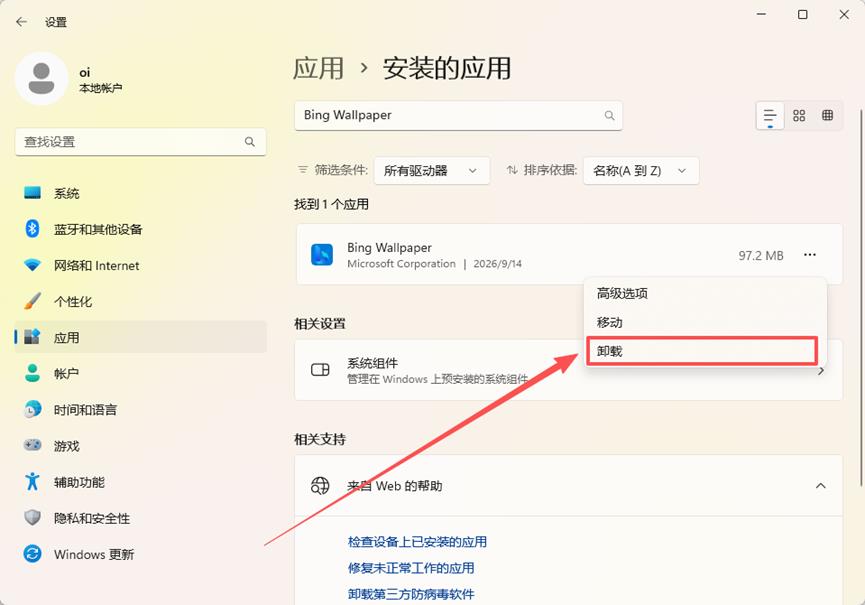This screenshot has width=865, height=605.
Task: Click the 查找设置 search field
Action: point(141,142)
